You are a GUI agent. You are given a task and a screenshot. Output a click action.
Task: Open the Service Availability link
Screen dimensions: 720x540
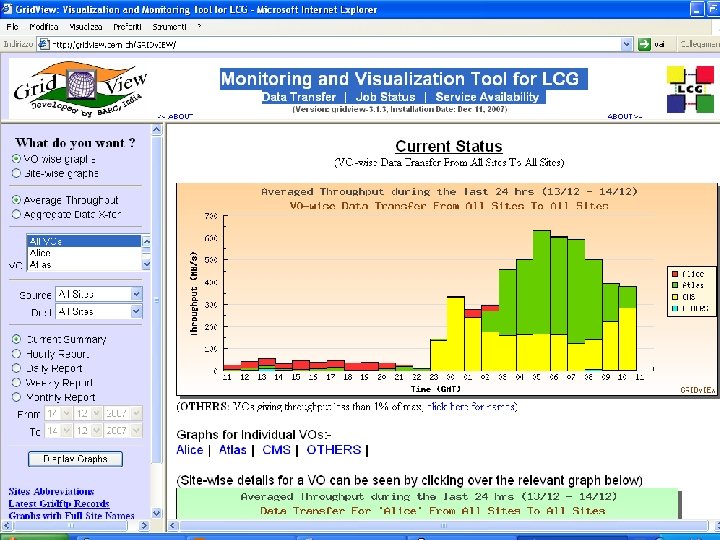coord(487,97)
